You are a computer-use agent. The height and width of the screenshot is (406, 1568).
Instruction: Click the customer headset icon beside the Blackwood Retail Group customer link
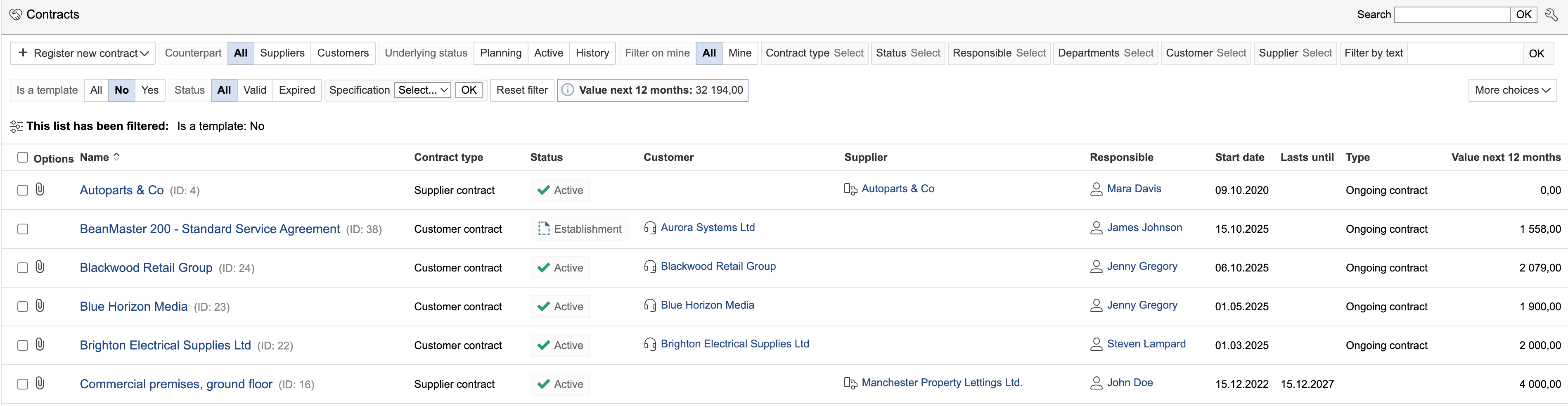click(x=650, y=267)
